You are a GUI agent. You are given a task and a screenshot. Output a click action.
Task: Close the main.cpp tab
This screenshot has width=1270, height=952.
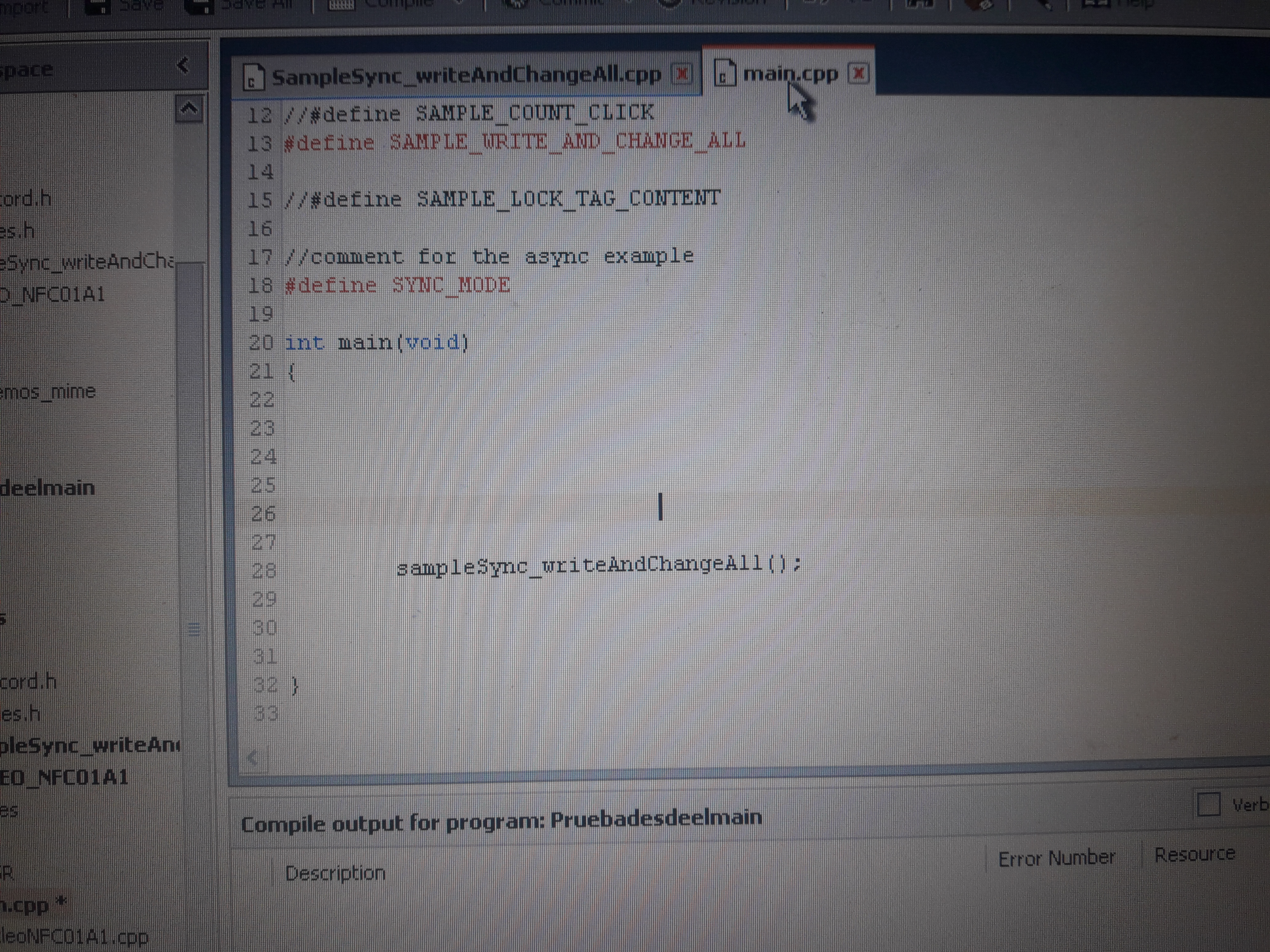[858, 73]
